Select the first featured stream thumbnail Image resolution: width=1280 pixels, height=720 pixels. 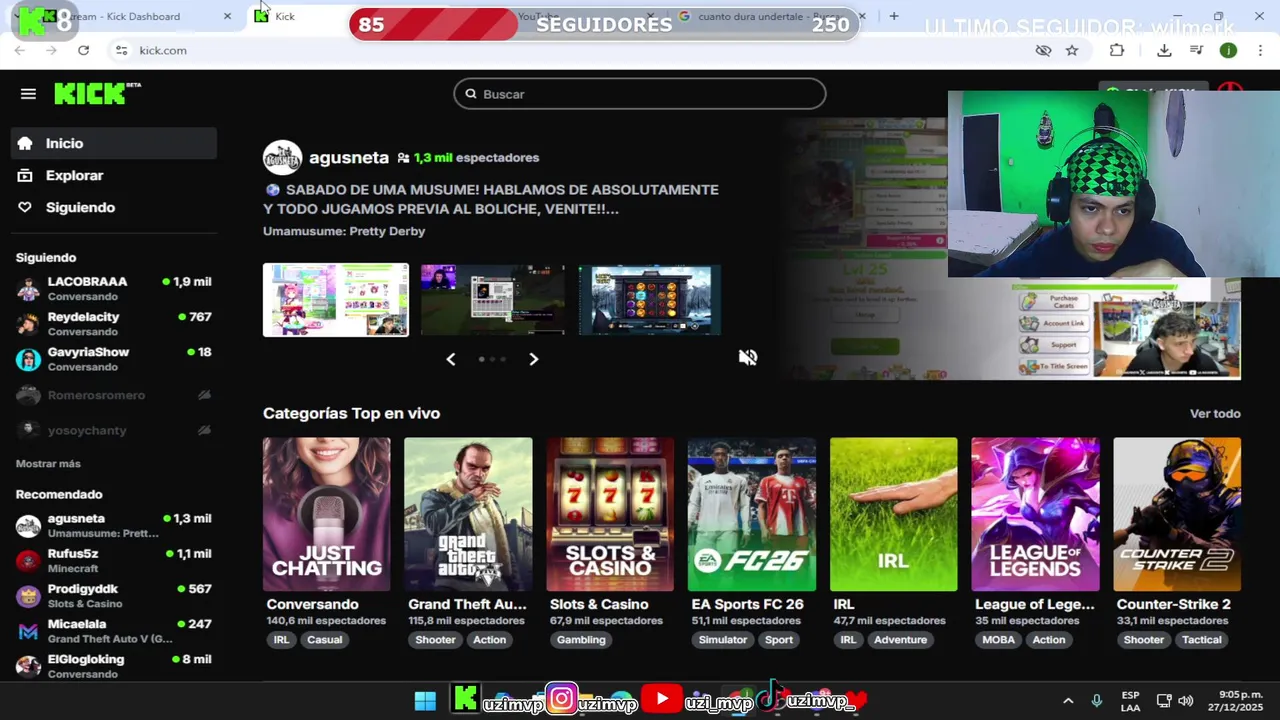[336, 300]
